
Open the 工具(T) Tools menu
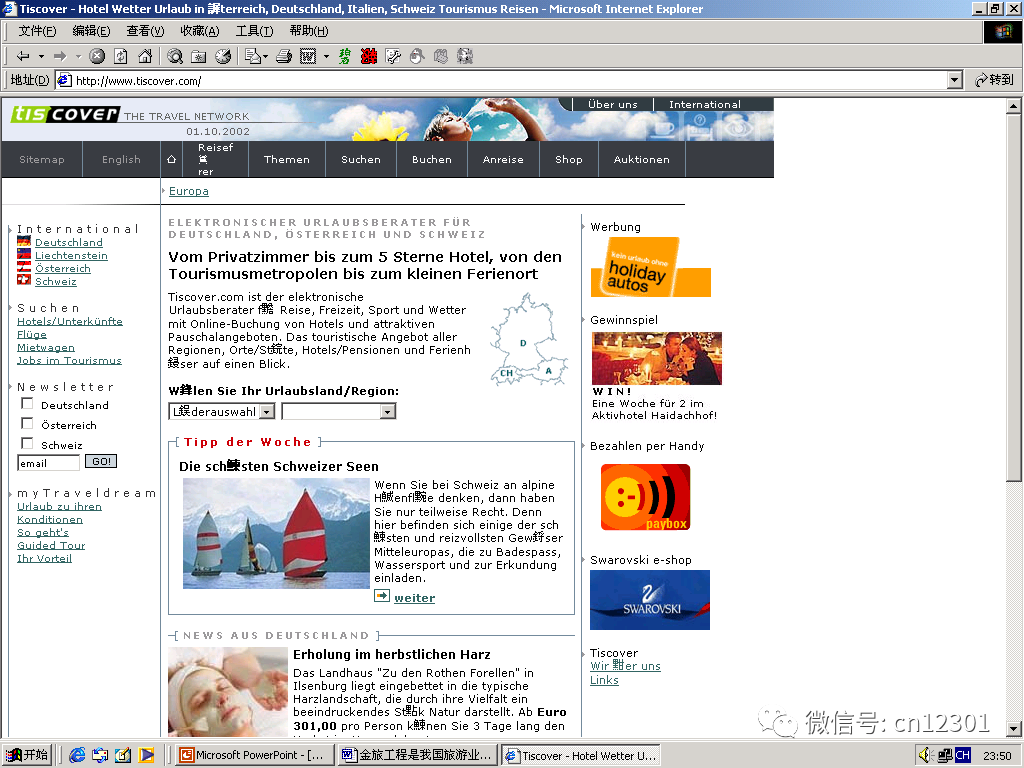click(255, 31)
